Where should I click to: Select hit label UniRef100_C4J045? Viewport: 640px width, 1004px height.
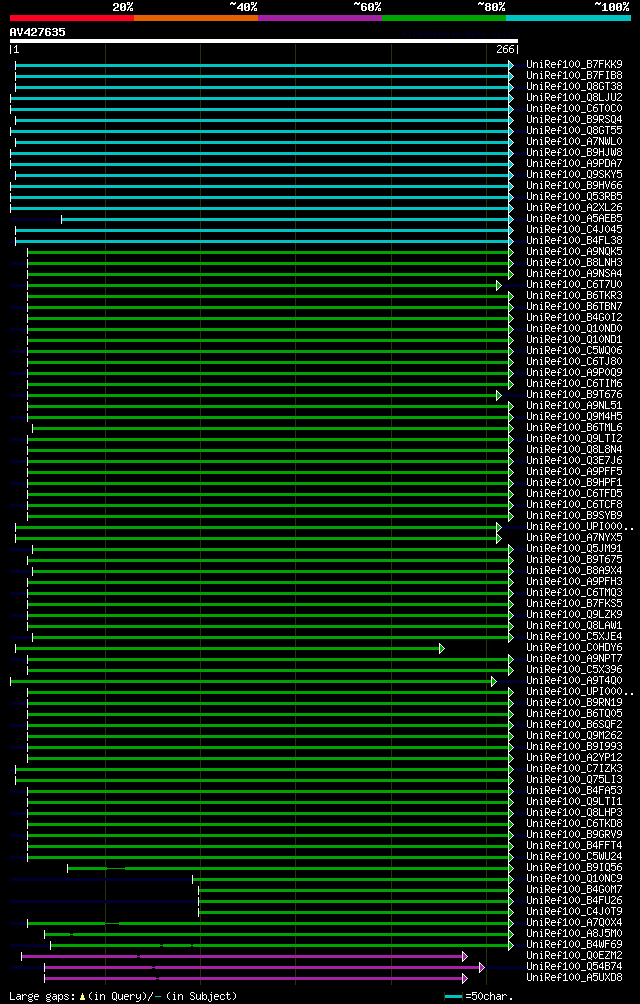[574, 229]
